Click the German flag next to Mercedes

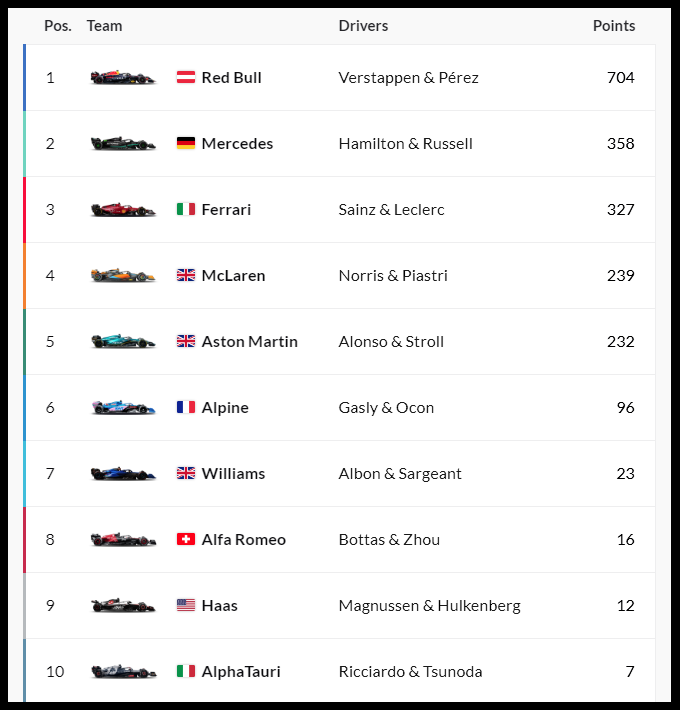[186, 144]
